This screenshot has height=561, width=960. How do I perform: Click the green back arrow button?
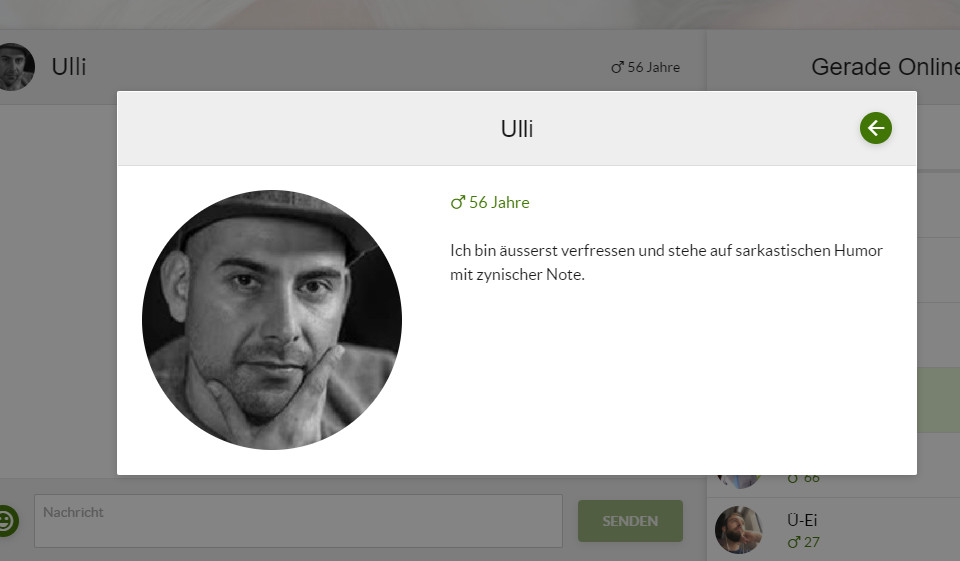tap(876, 129)
